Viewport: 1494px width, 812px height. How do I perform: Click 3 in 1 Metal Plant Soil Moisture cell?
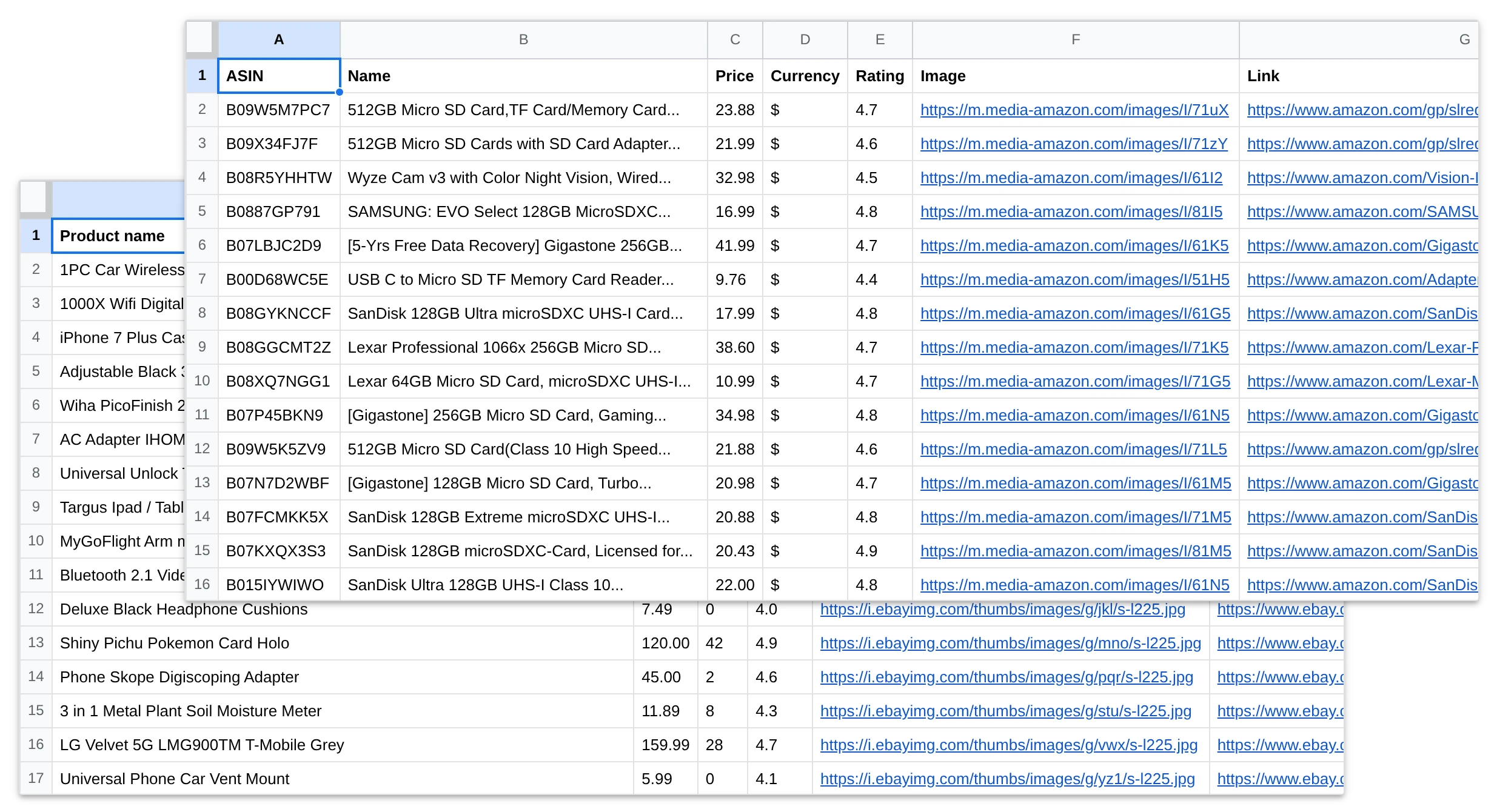click(343, 711)
